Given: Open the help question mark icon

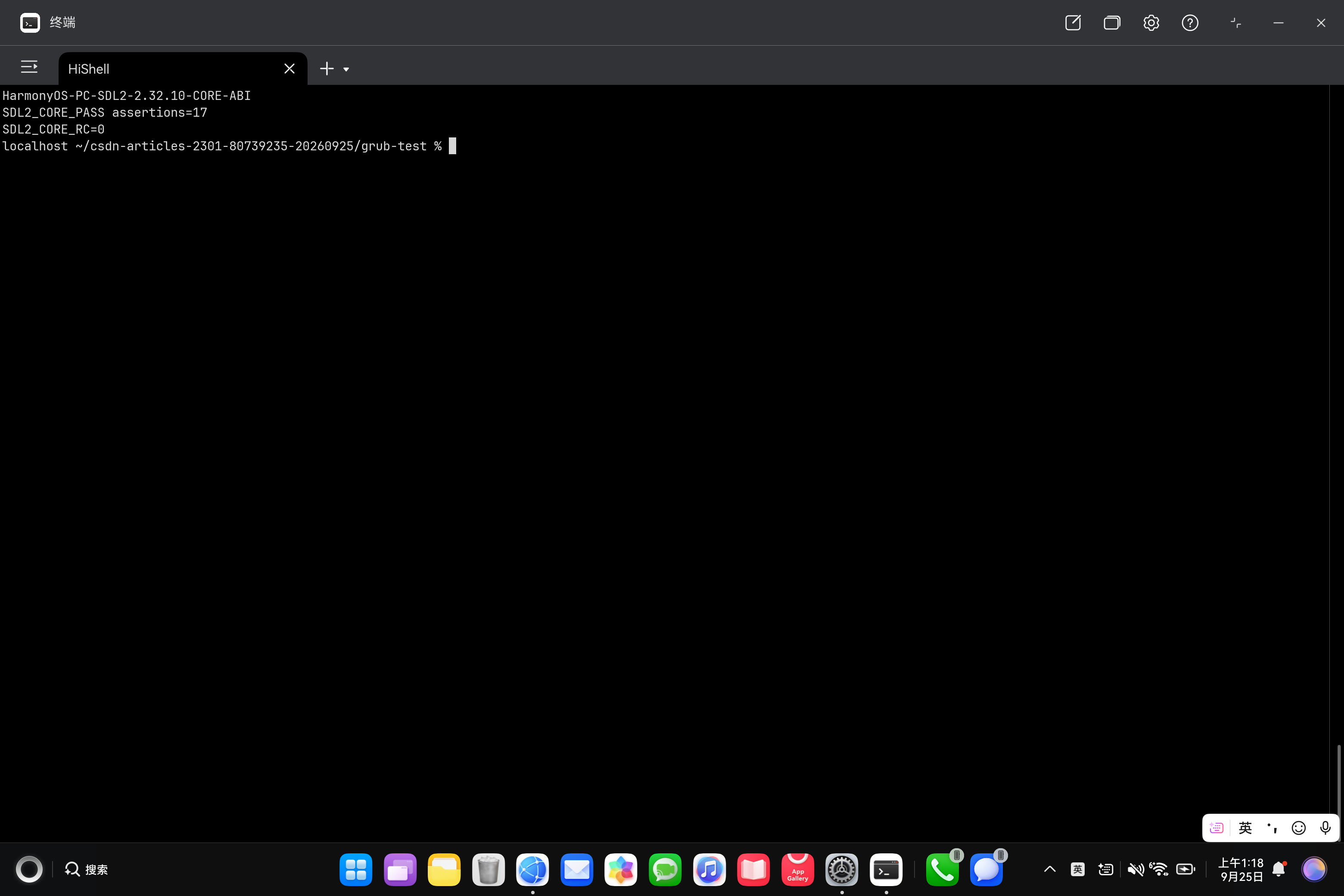Looking at the screenshot, I should coord(1190,23).
